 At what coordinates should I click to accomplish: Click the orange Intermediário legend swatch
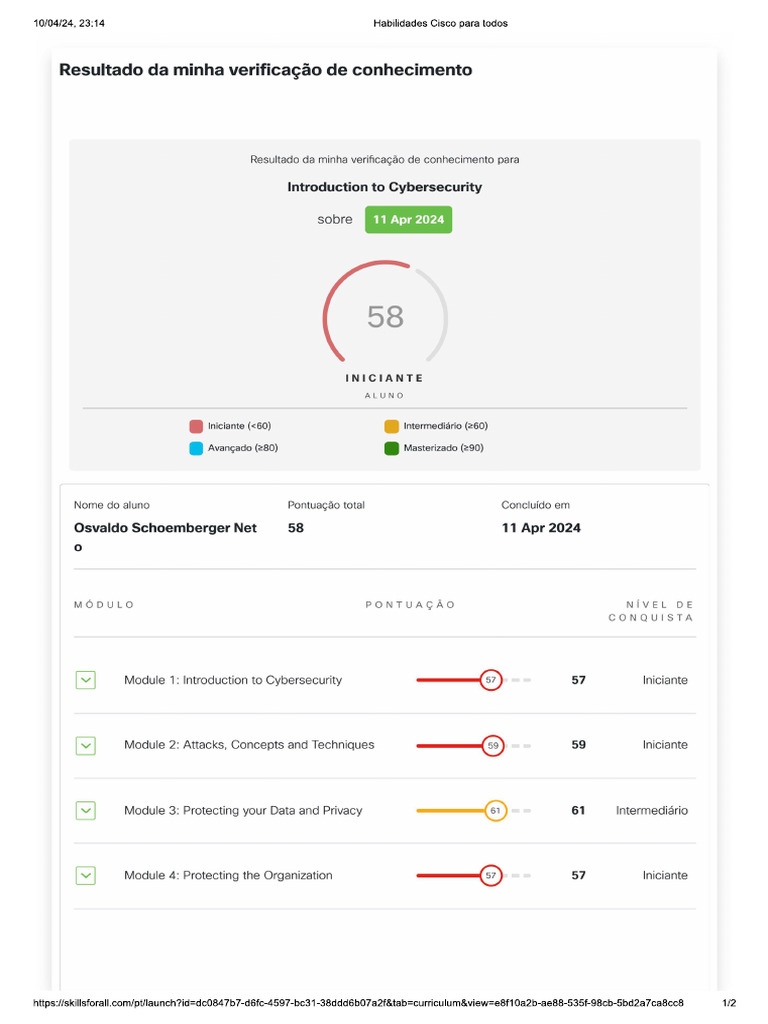click(x=392, y=426)
